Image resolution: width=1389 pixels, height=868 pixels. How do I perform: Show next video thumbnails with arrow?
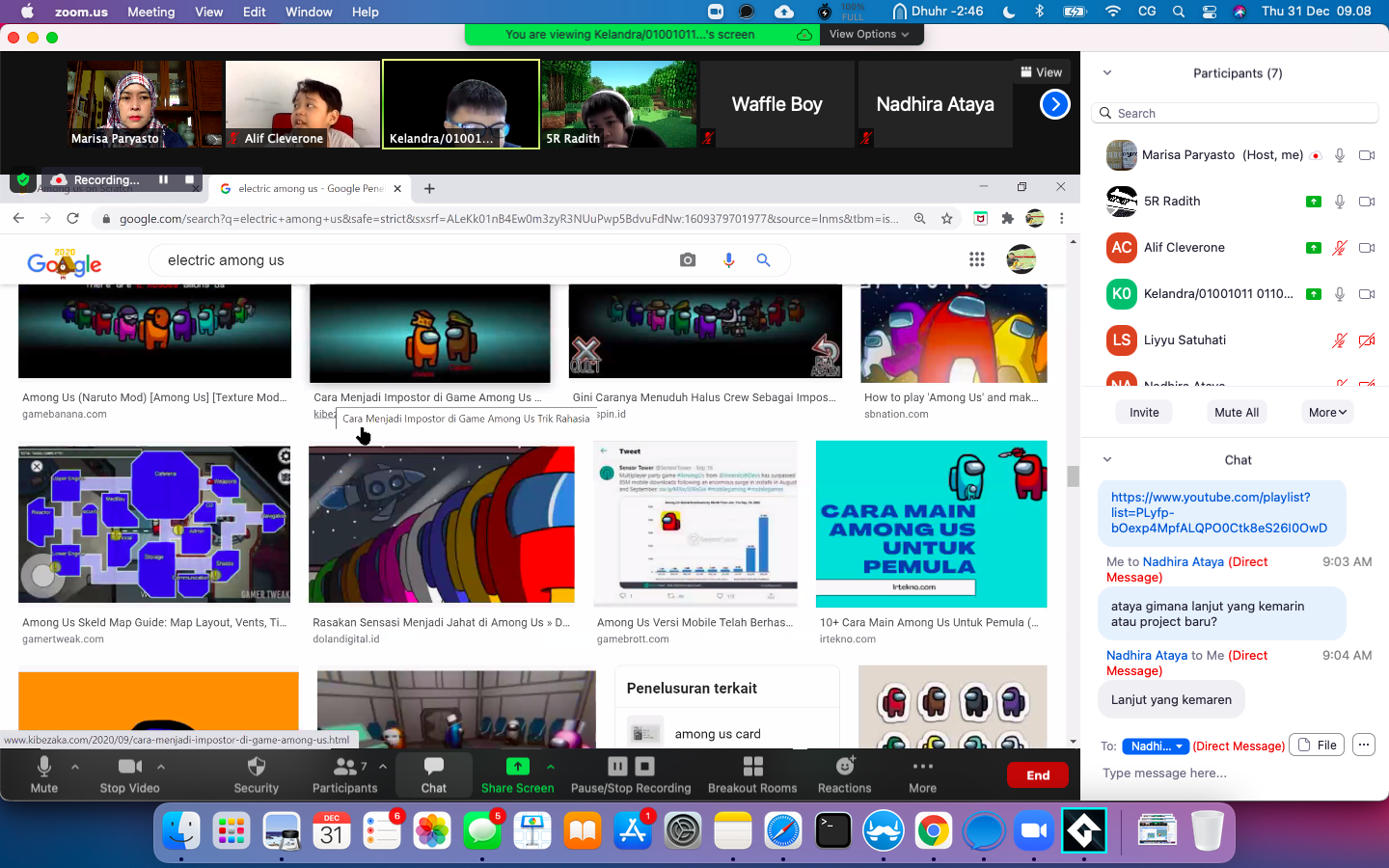[1055, 104]
